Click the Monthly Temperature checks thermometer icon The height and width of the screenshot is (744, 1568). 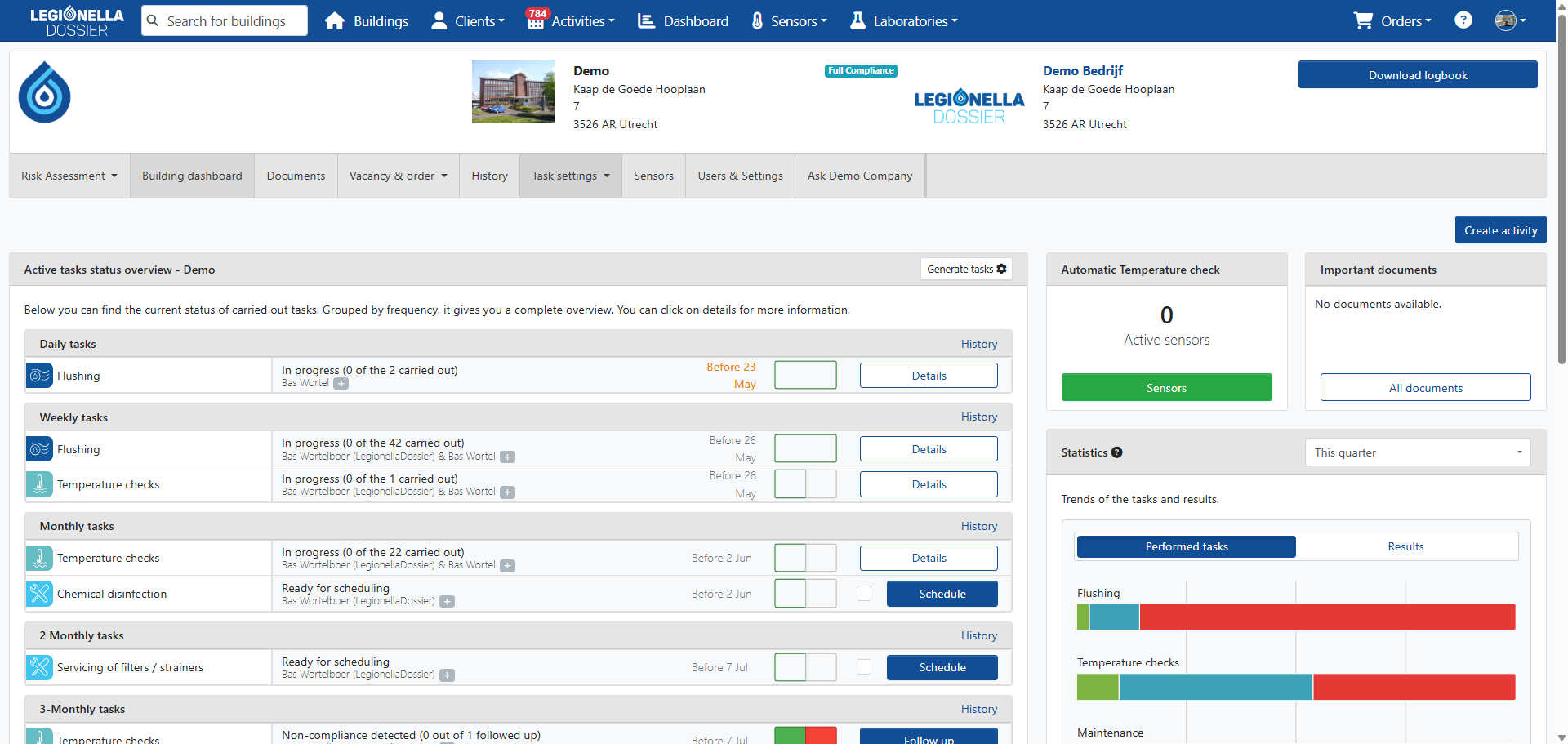(39, 558)
